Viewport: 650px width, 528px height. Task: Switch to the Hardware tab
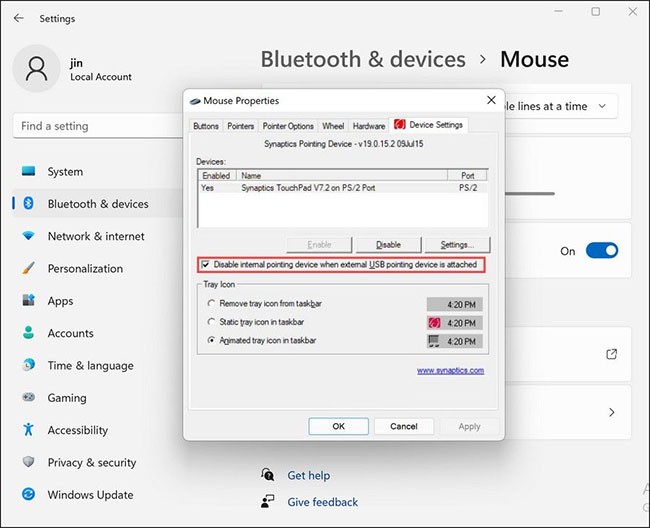369,126
